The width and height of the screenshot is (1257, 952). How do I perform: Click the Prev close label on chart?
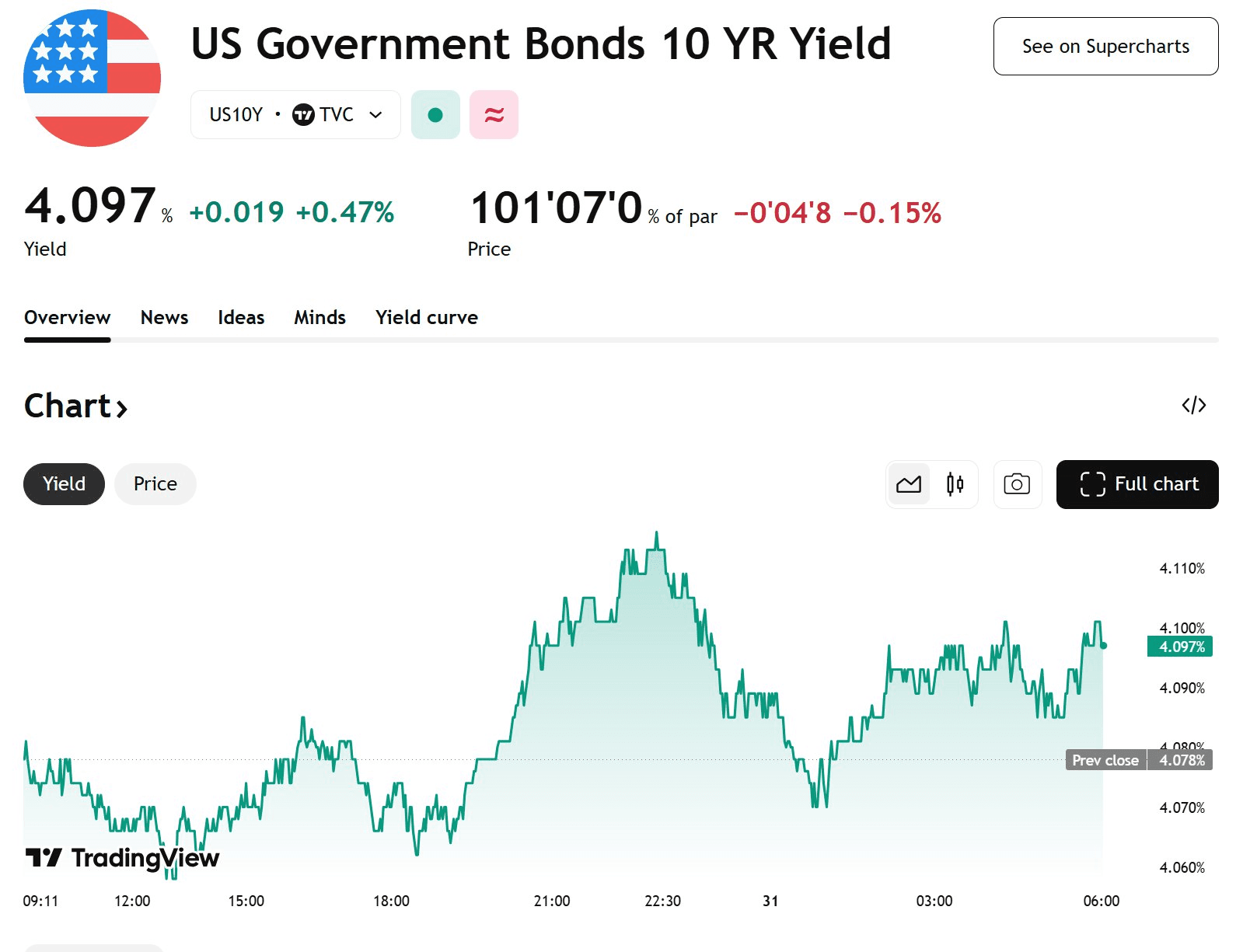pos(1105,760)
